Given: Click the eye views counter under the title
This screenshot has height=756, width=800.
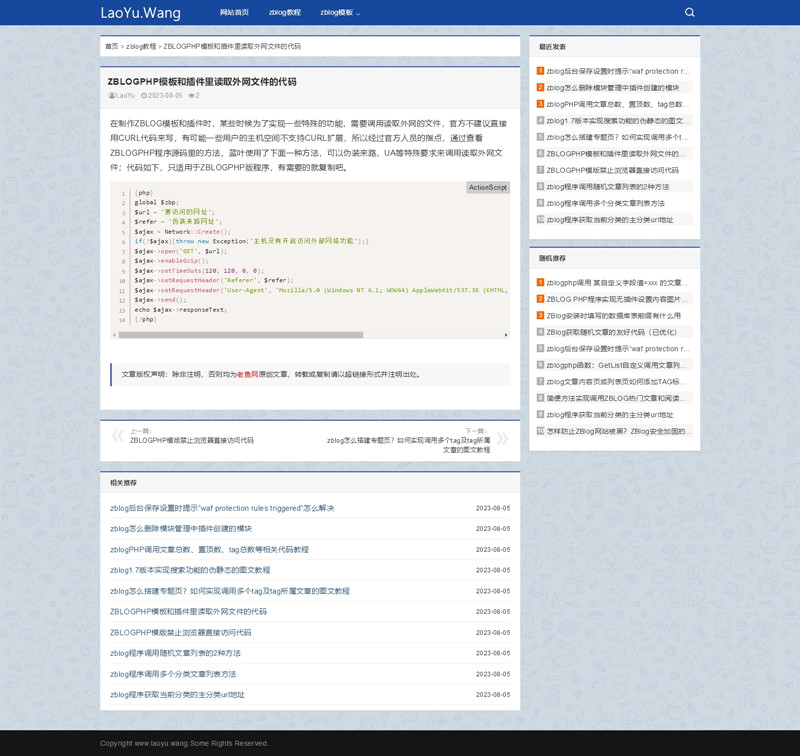Looking at the screenshot, I should pos(193,95).
